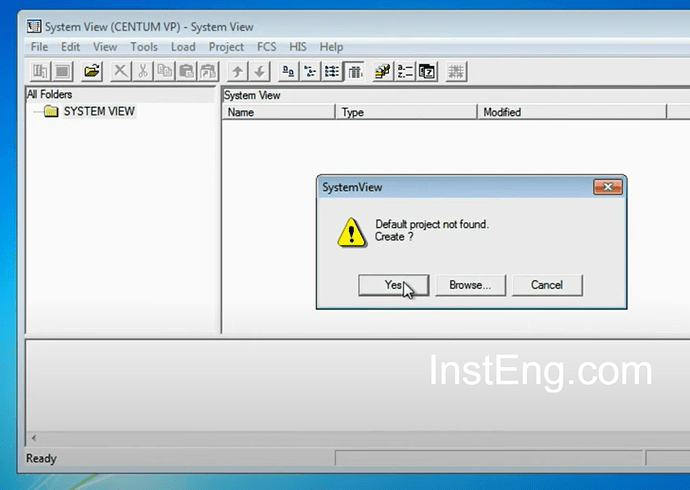The width and height of the screenshot is (690, 490).
Task: Open the View menu
Action: (x=105, y=47)
